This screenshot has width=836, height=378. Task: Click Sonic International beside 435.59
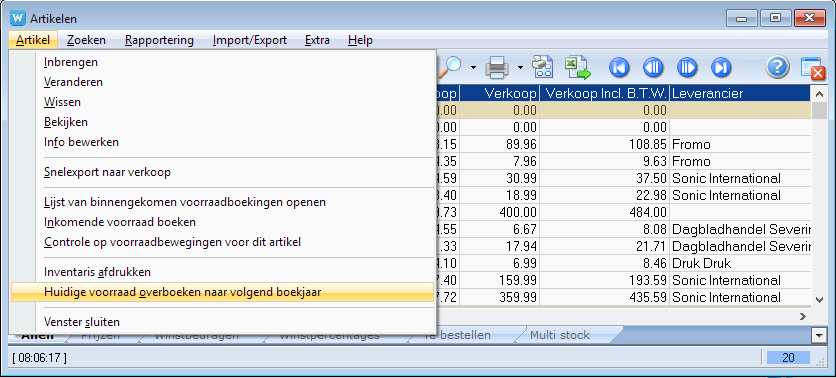click(x=741, y=297)
